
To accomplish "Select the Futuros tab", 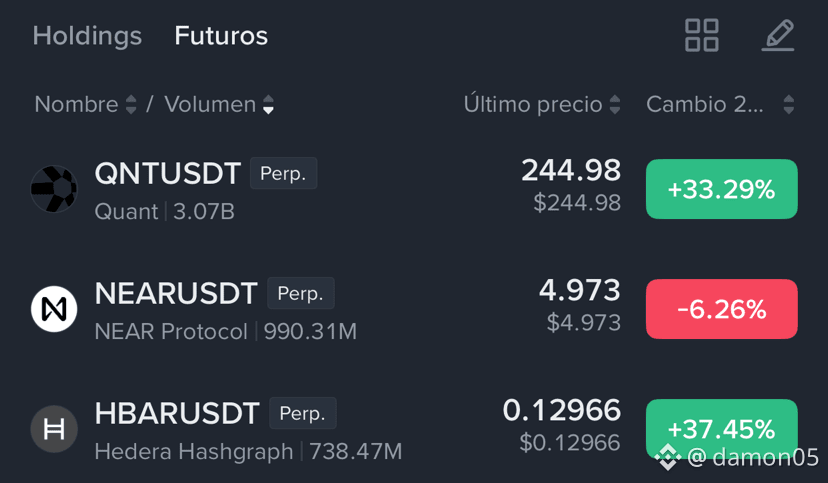I will point(221,36).
